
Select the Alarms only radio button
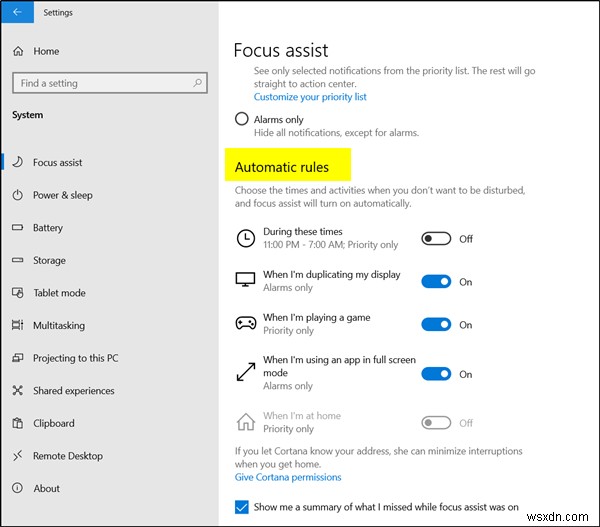(241, 119)
